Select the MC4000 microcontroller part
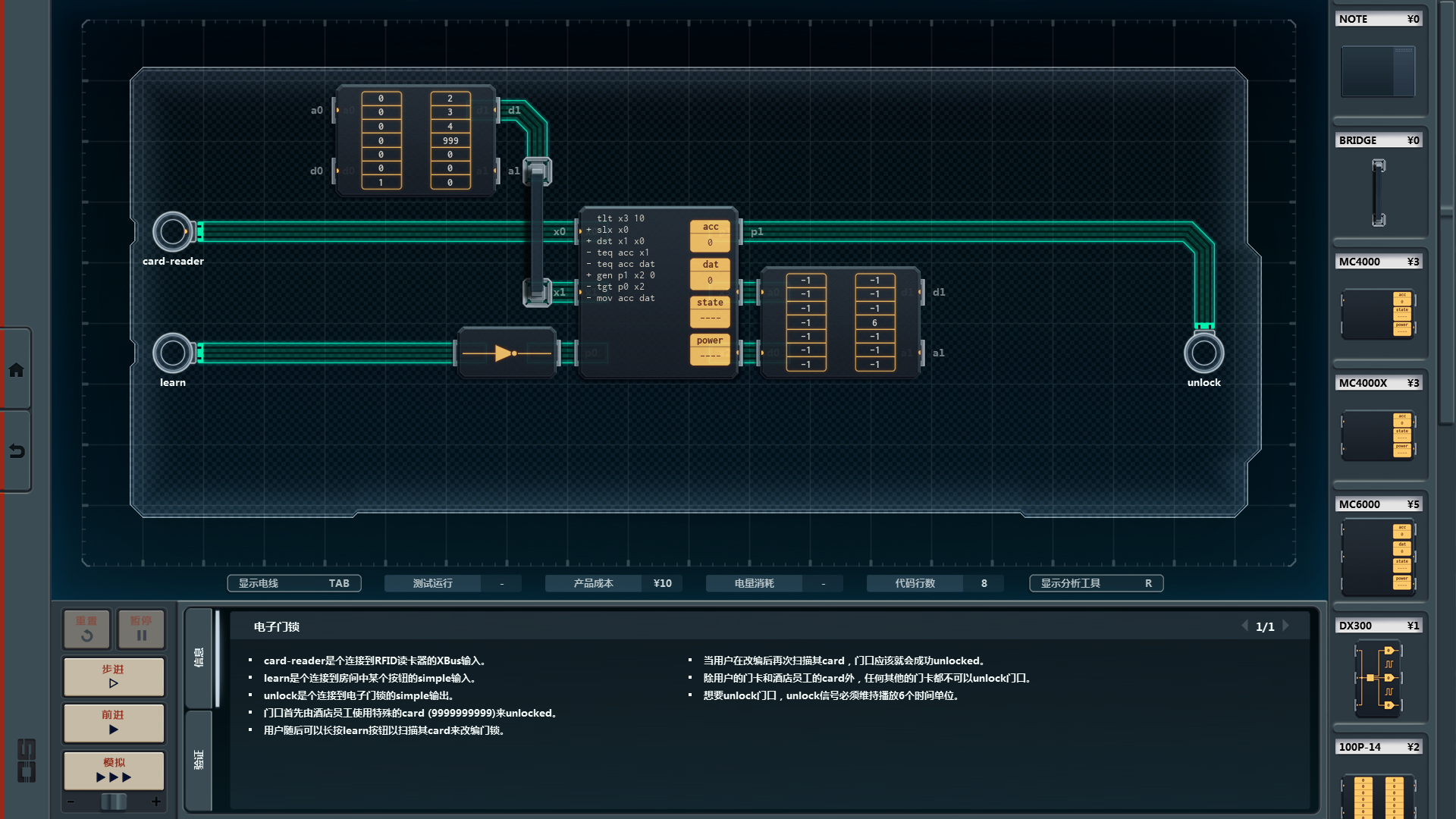The width and height of the screenshot is (1456, 819). click(1378, 313)
